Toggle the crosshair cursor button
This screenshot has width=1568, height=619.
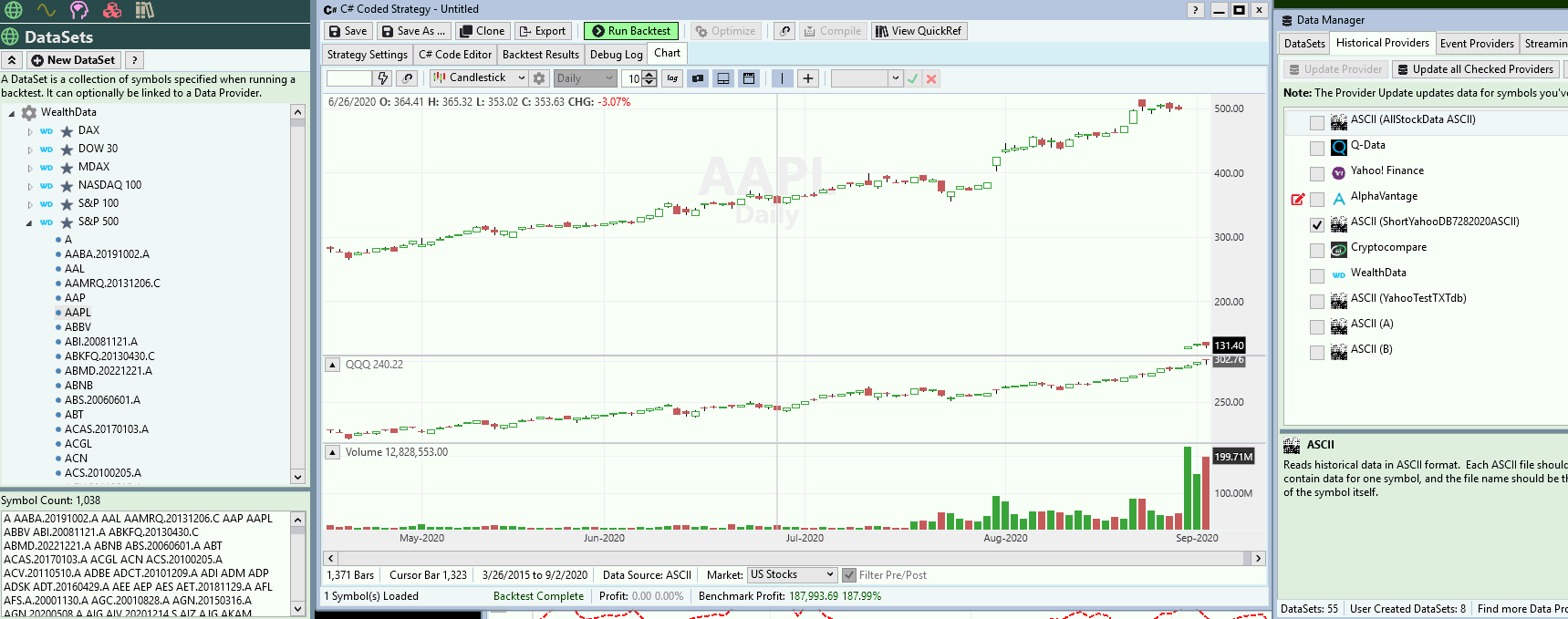(808, 78)
